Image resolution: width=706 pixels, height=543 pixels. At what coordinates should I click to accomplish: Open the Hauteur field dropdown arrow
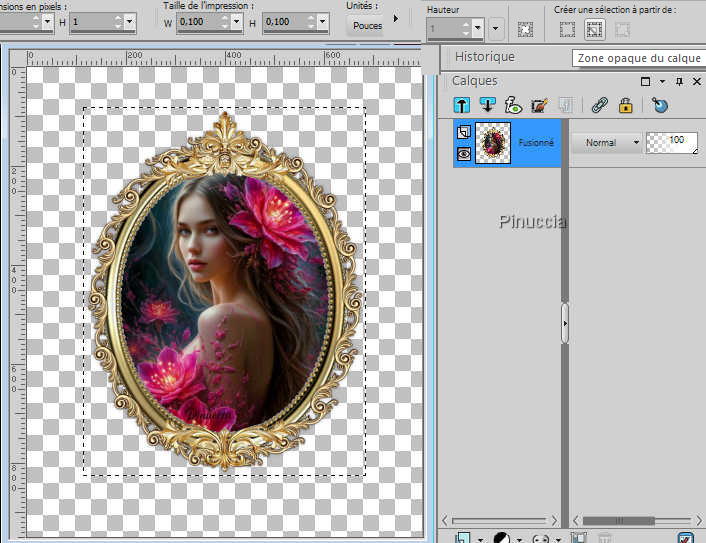[477, 29]
